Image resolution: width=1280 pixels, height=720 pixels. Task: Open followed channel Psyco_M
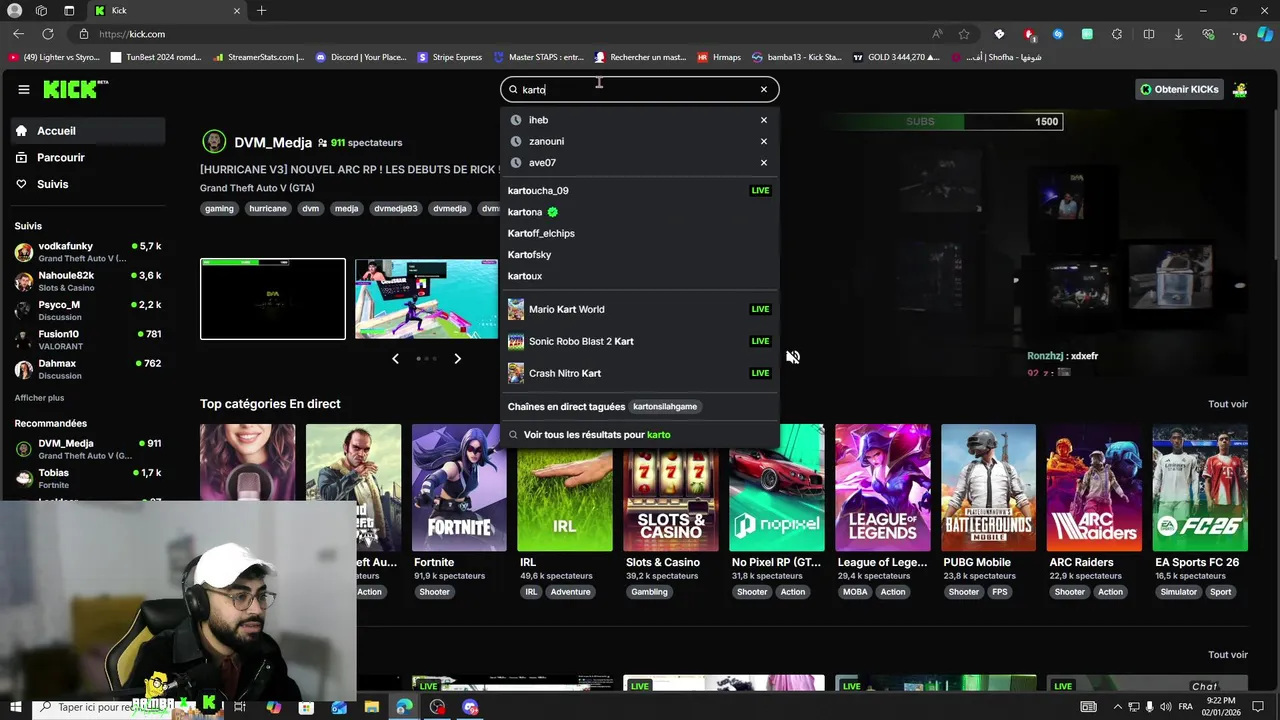(x=87, y=310)
